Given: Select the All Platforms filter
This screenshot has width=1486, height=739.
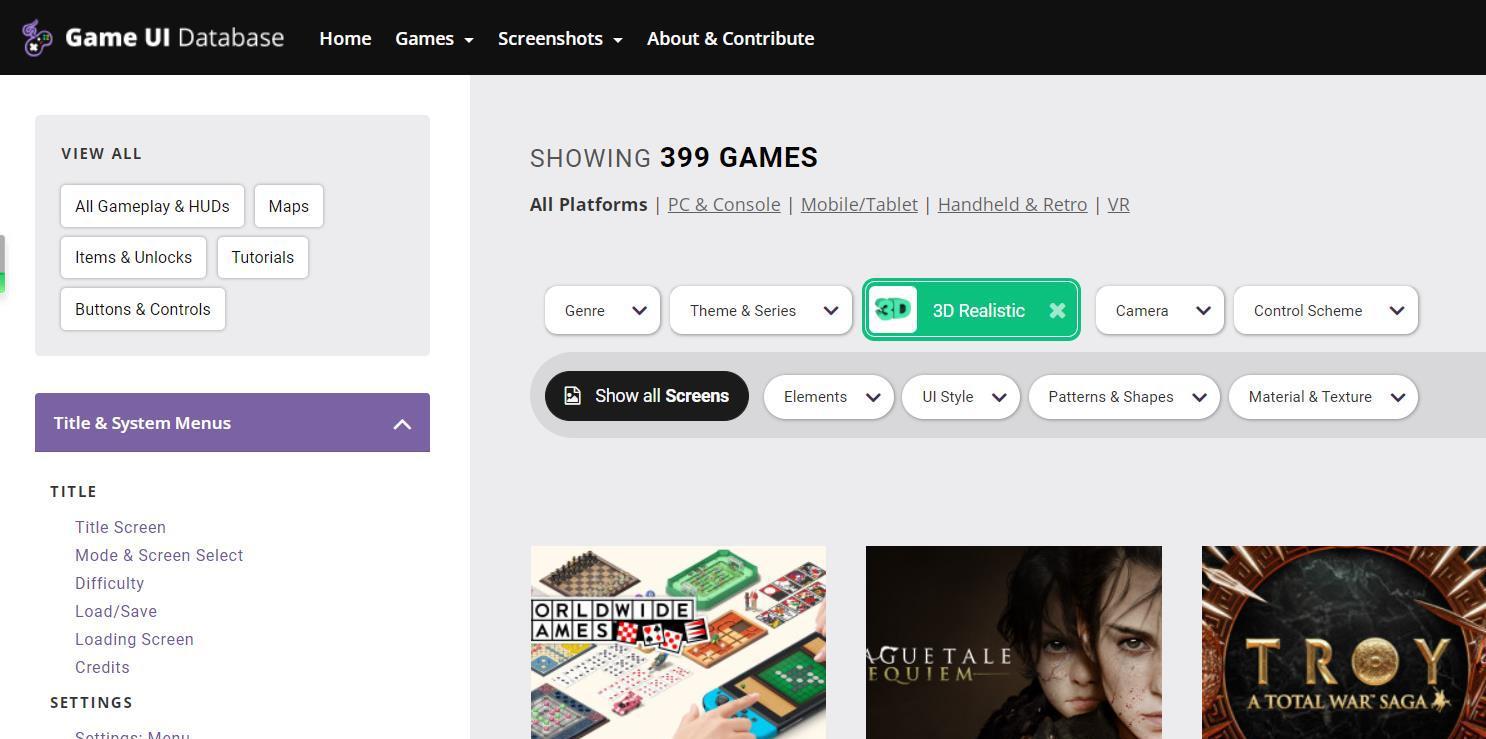Looking at the screenshot, I should pos(588,204).
